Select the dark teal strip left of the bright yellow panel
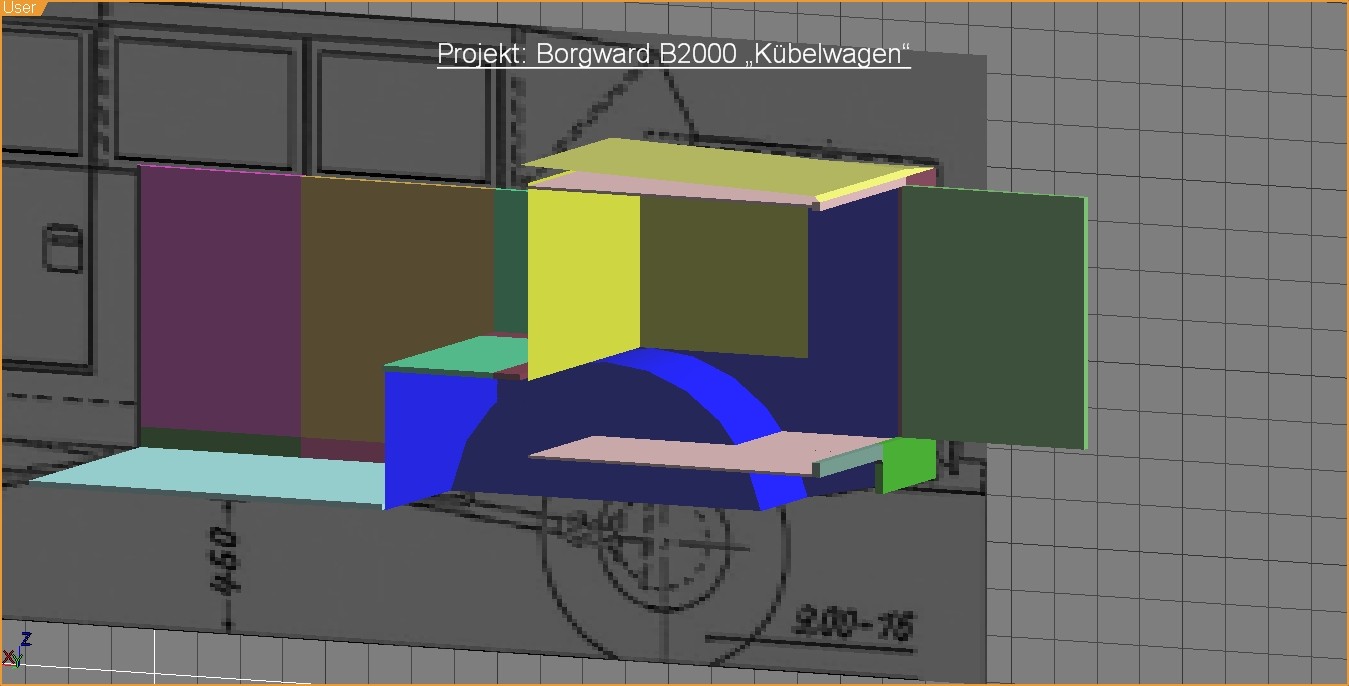This screenshot has width=1349, height=686. pyautogui.click(x=511, y=262)
